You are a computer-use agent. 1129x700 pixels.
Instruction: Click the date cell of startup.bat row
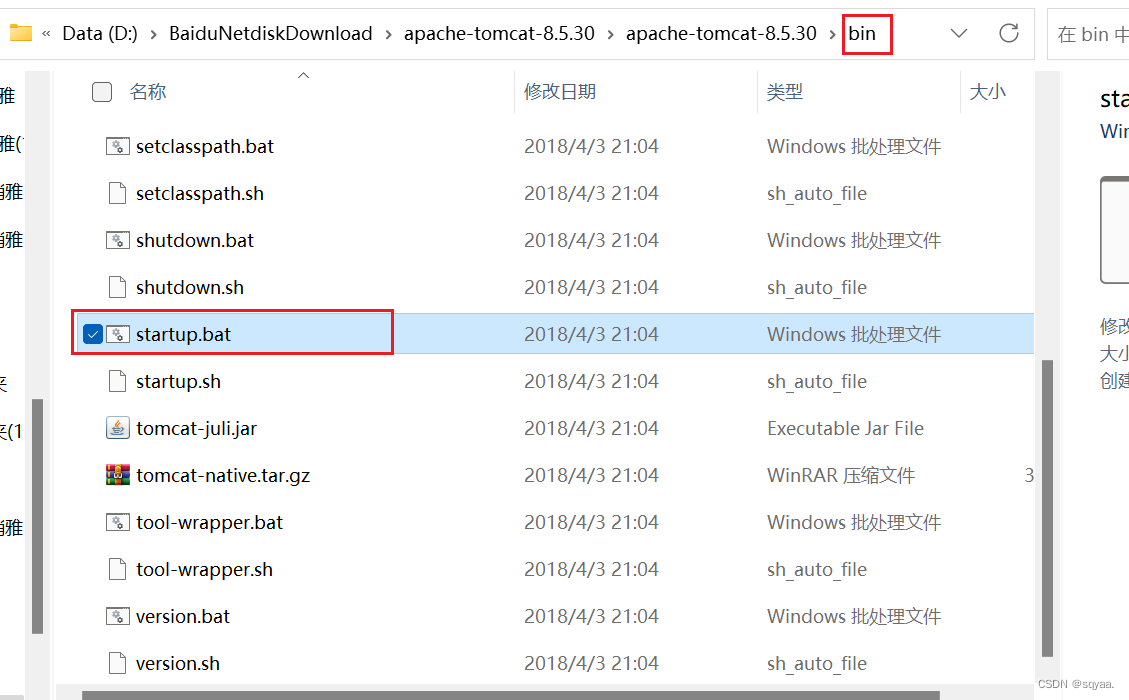(x=591, y=334)
